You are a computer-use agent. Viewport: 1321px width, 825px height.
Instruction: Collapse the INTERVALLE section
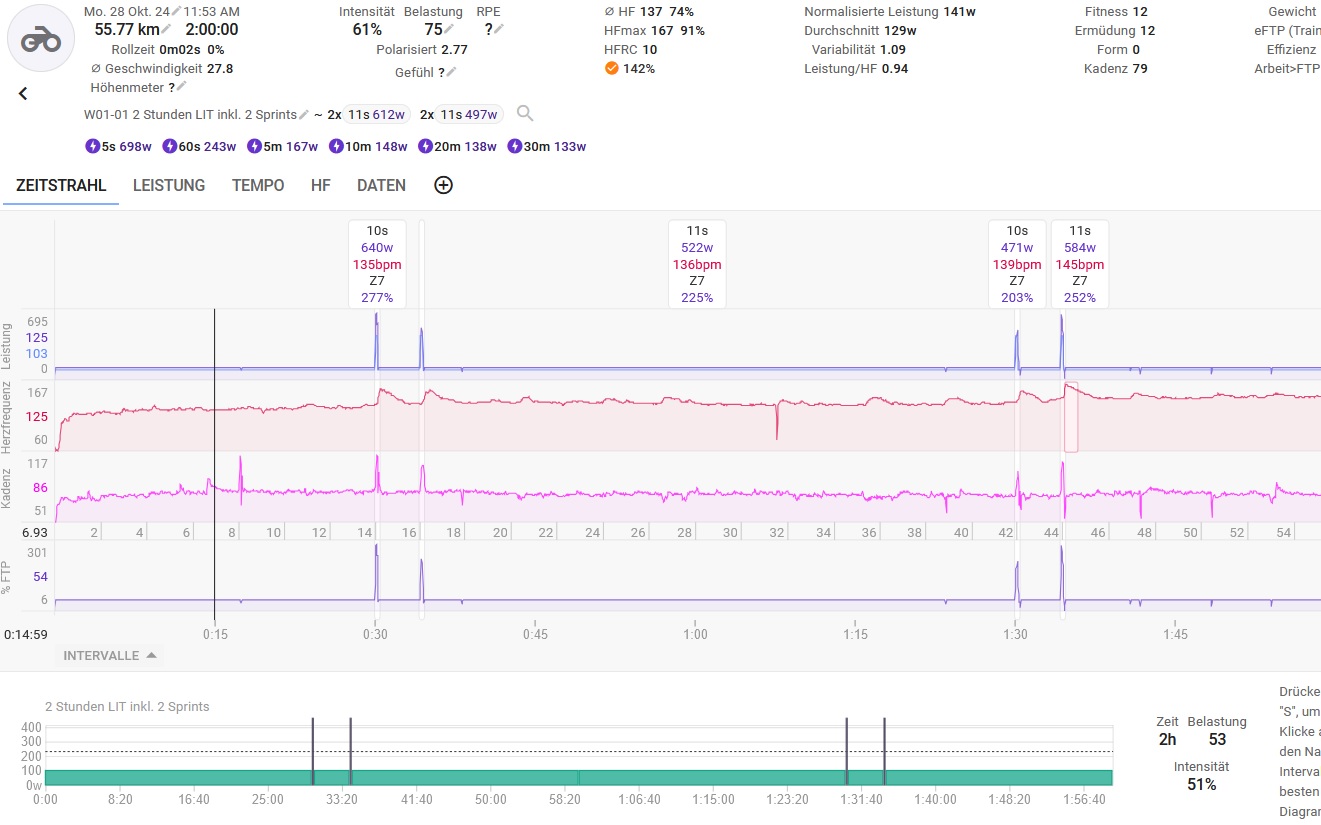[x=110, y=656]
